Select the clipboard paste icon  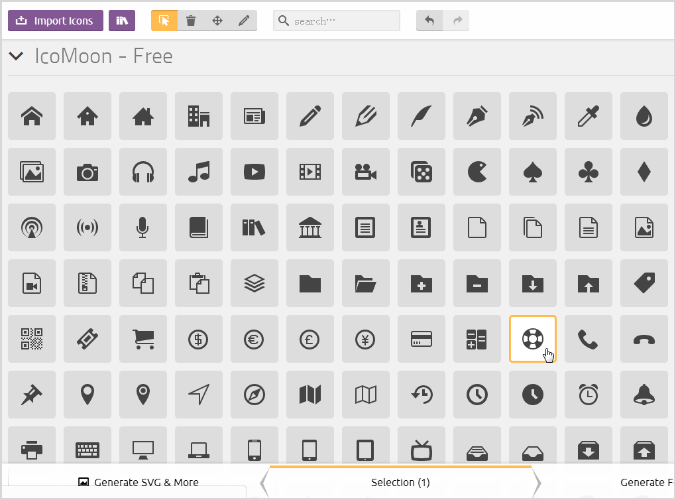pos(199,283)
